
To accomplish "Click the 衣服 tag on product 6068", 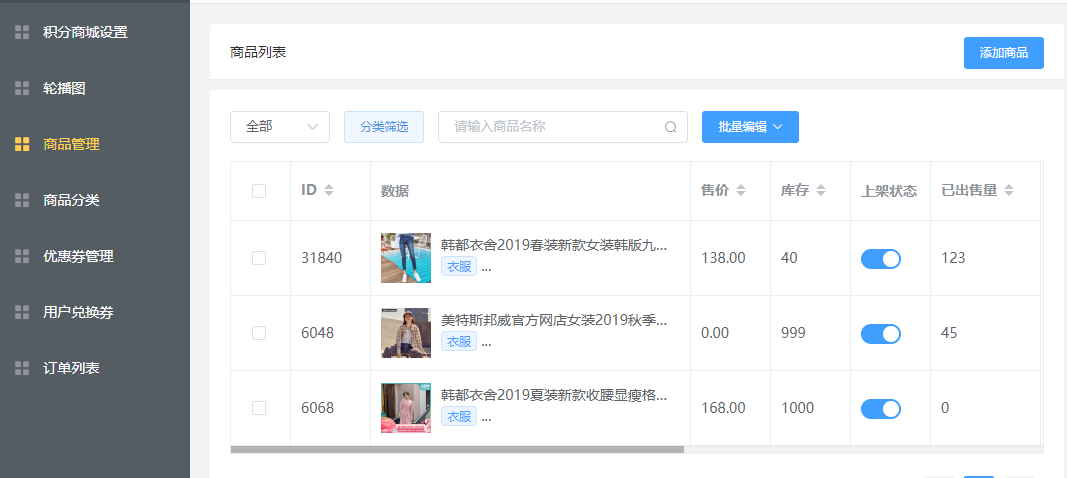I will coord(459,417).
